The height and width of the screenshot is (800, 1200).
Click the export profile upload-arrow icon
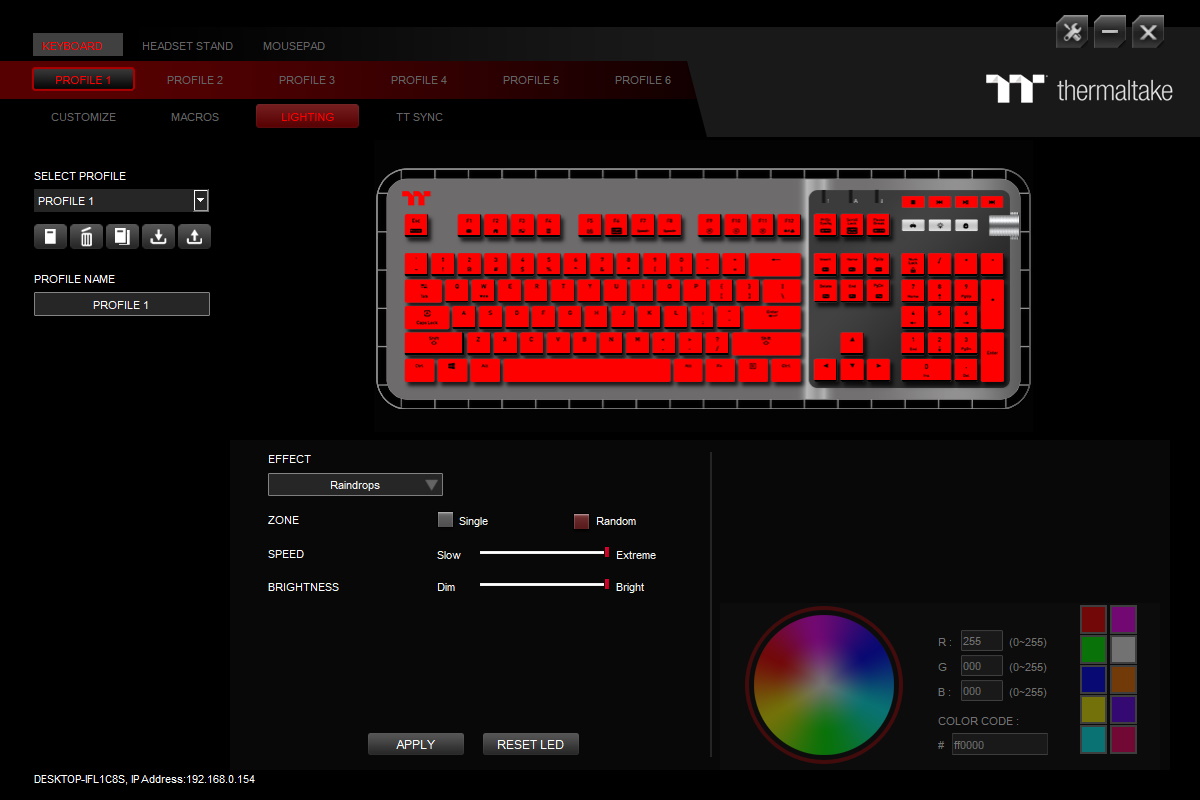[x=194, y=237]
